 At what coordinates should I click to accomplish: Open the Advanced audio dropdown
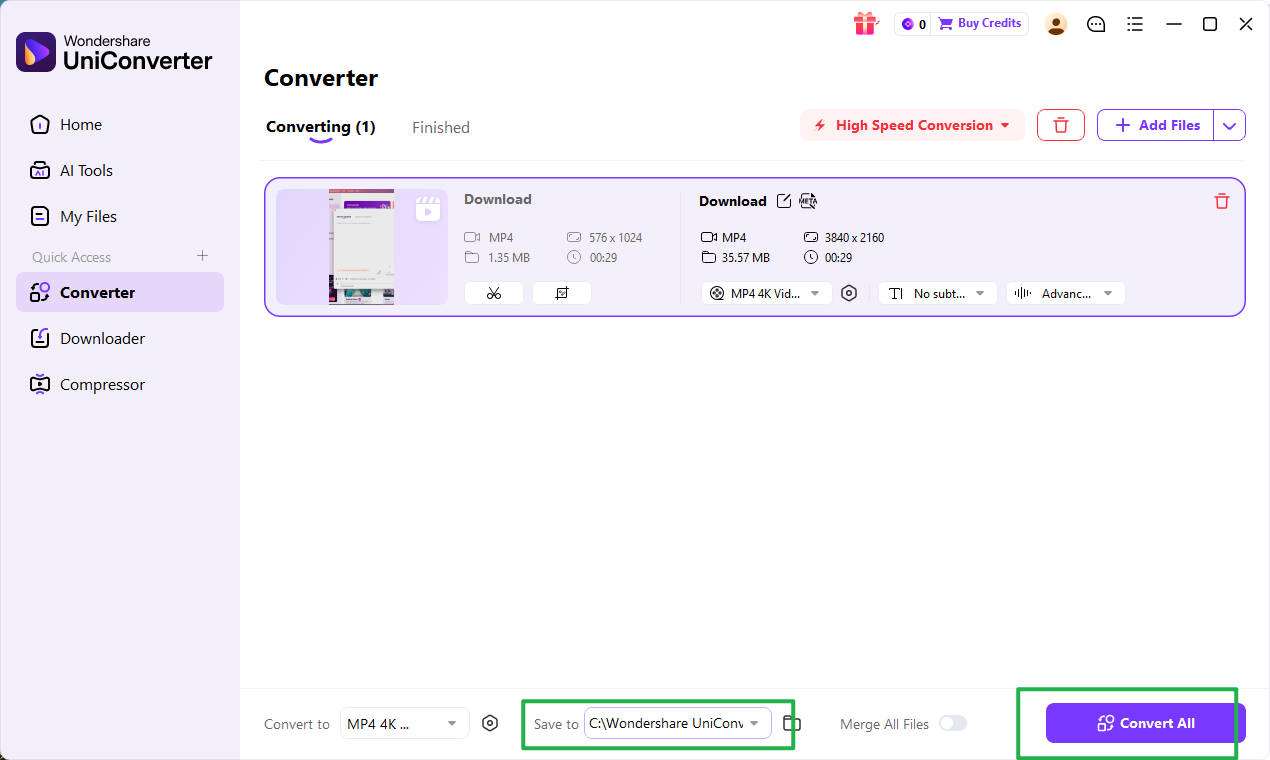point(1065,293)
